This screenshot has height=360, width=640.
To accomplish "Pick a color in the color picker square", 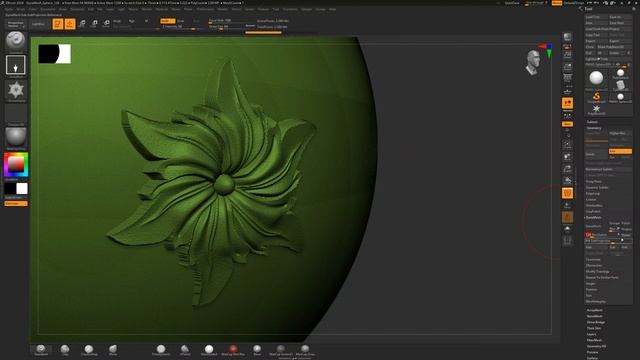I will click(x=16, y=164).
